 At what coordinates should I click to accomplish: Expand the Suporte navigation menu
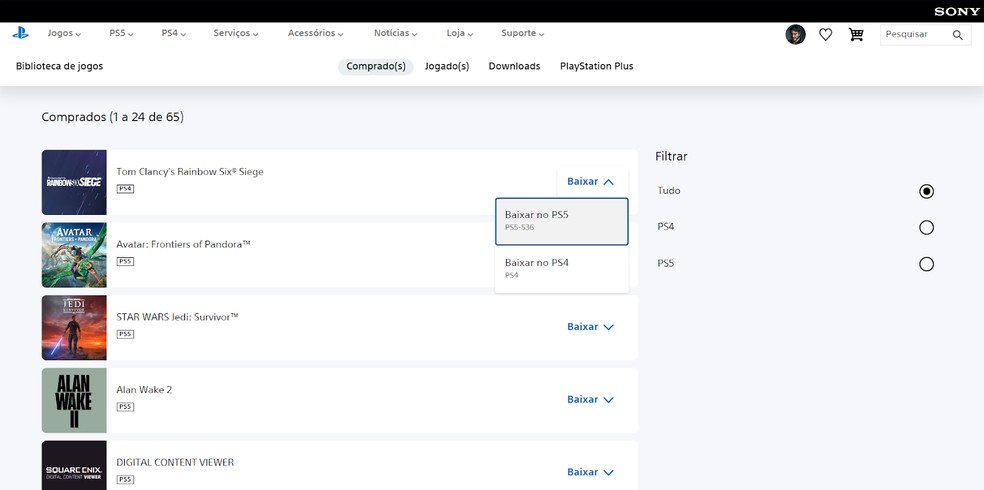(522, 33)
